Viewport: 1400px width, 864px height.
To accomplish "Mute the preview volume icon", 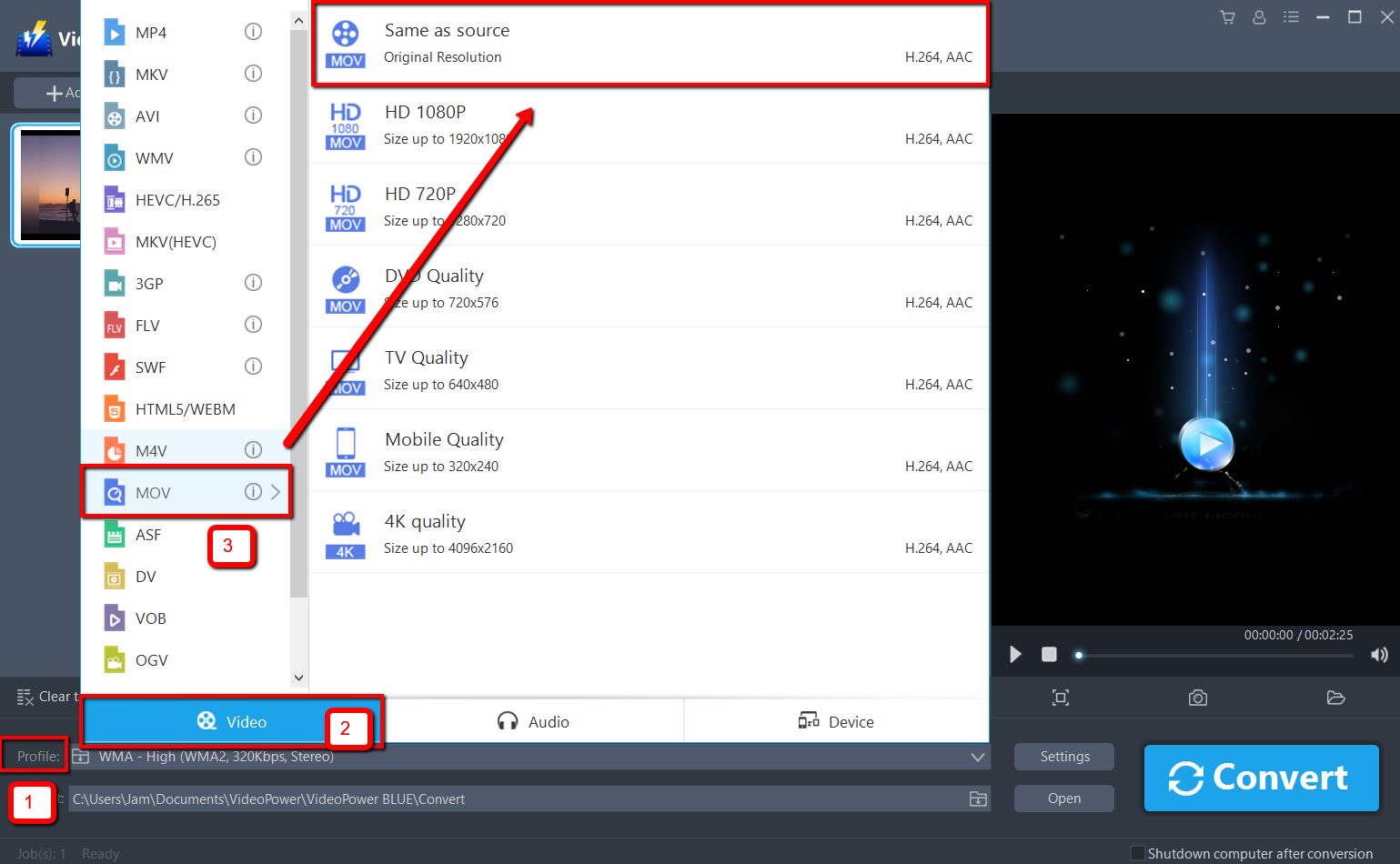I will [x=1379, y=654].
